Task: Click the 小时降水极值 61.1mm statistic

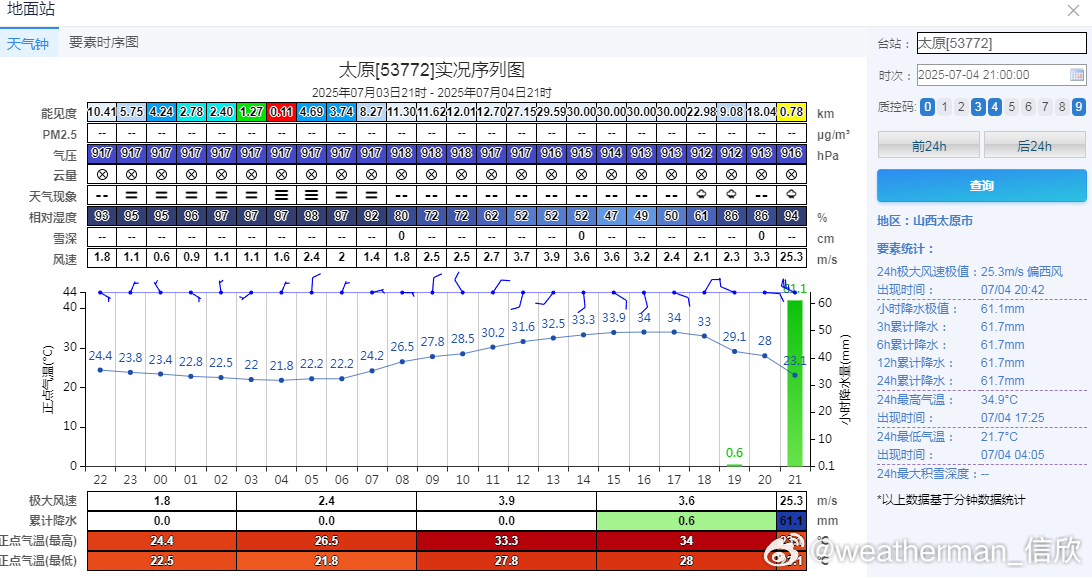Action: [951, 308]
